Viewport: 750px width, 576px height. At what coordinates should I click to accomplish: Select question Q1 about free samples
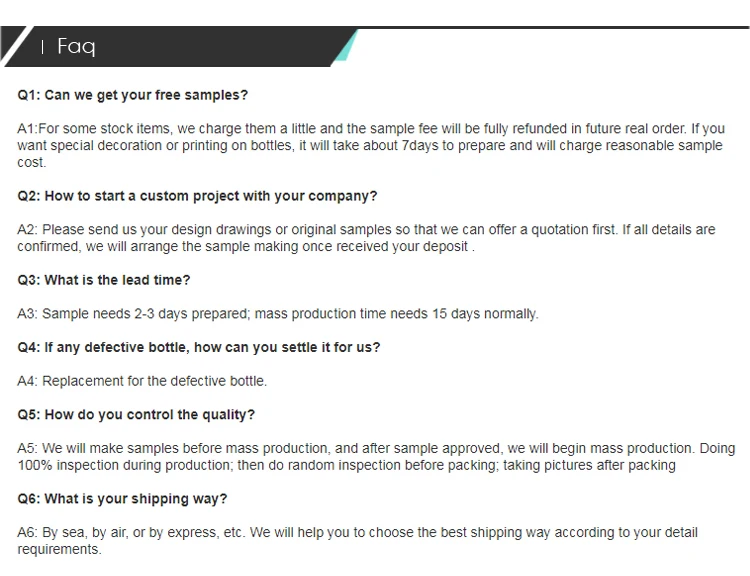pyautogui.click(x=132, y=96)
